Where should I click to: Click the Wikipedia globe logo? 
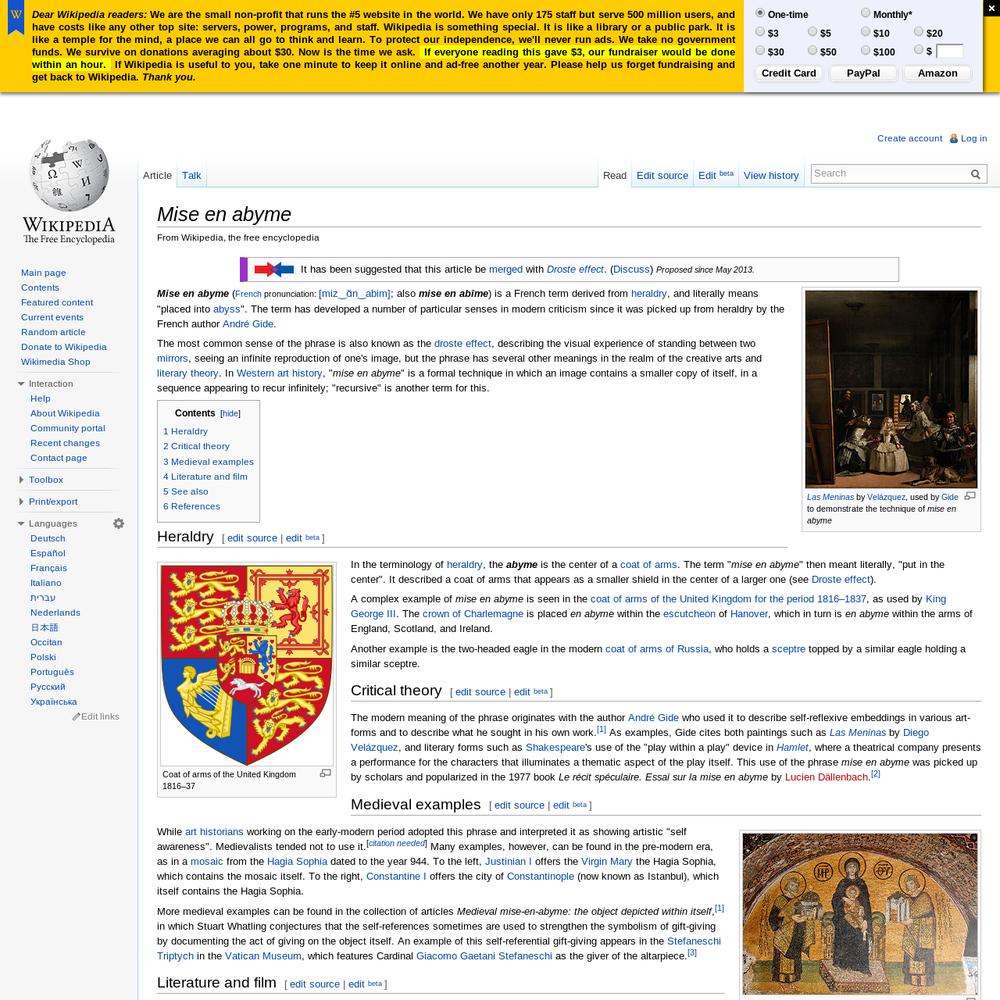pos(70,175)
